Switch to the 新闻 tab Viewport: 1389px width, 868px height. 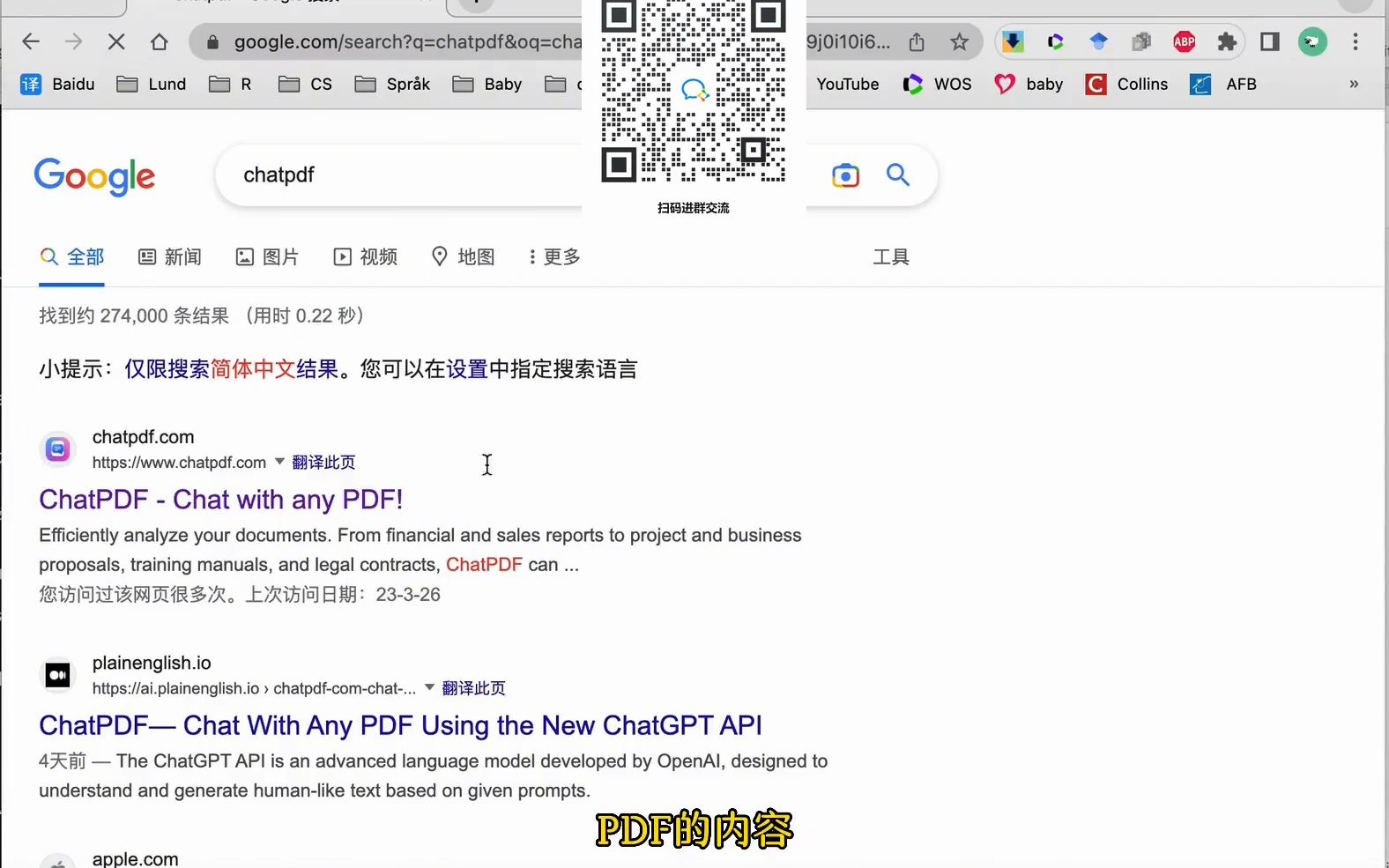point(170,256)
